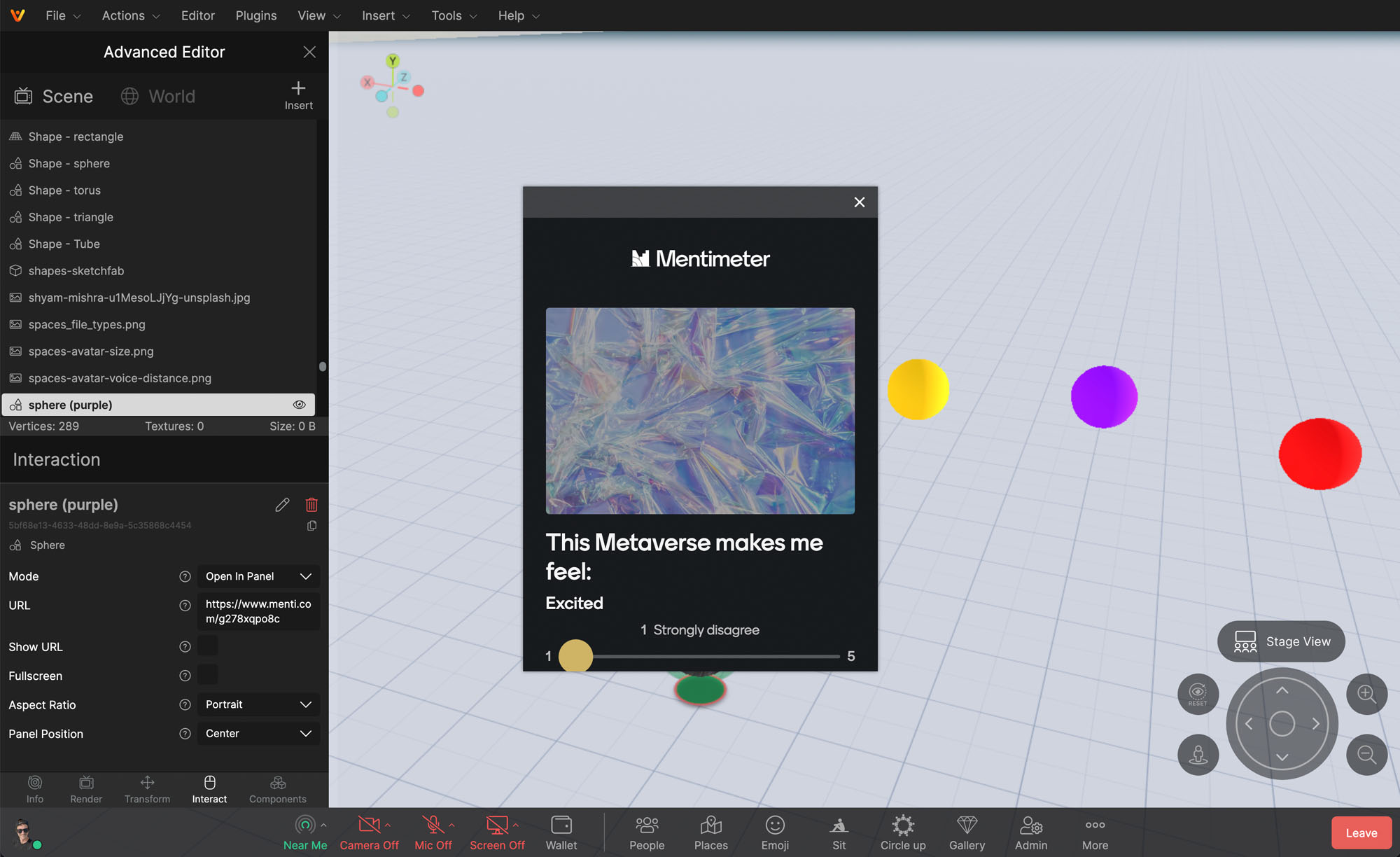Click the Reset view button
This screenshot has height=857, width=1400.
click(1198, 694)
